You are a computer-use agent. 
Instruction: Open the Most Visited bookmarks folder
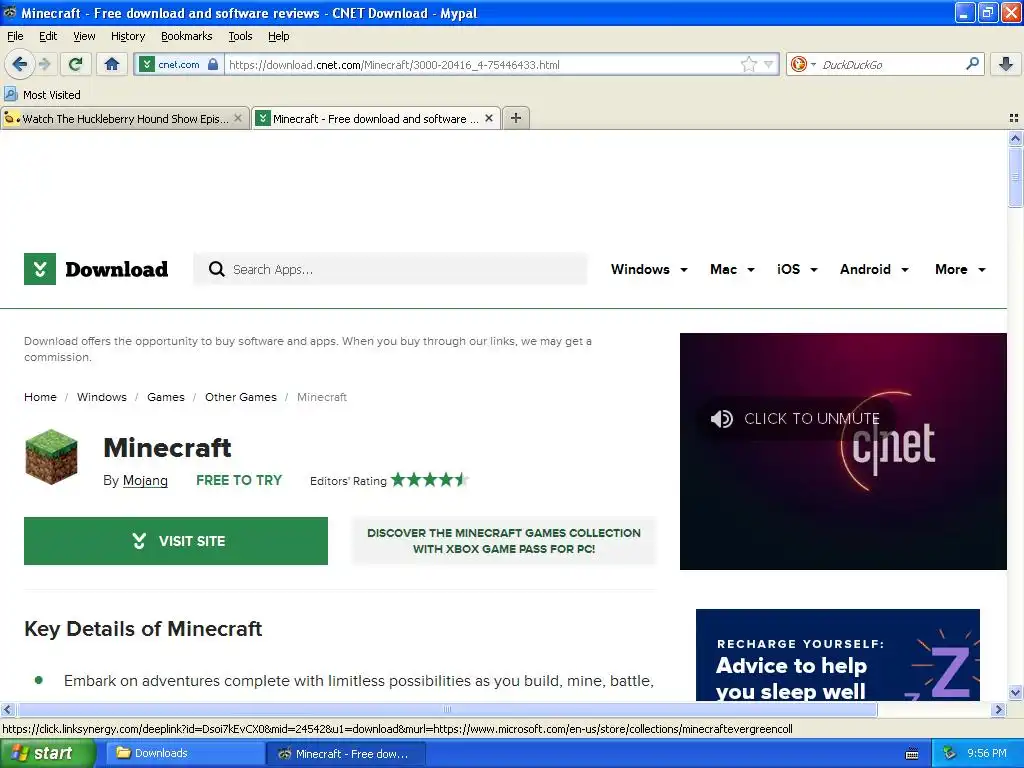click(43, 95)
